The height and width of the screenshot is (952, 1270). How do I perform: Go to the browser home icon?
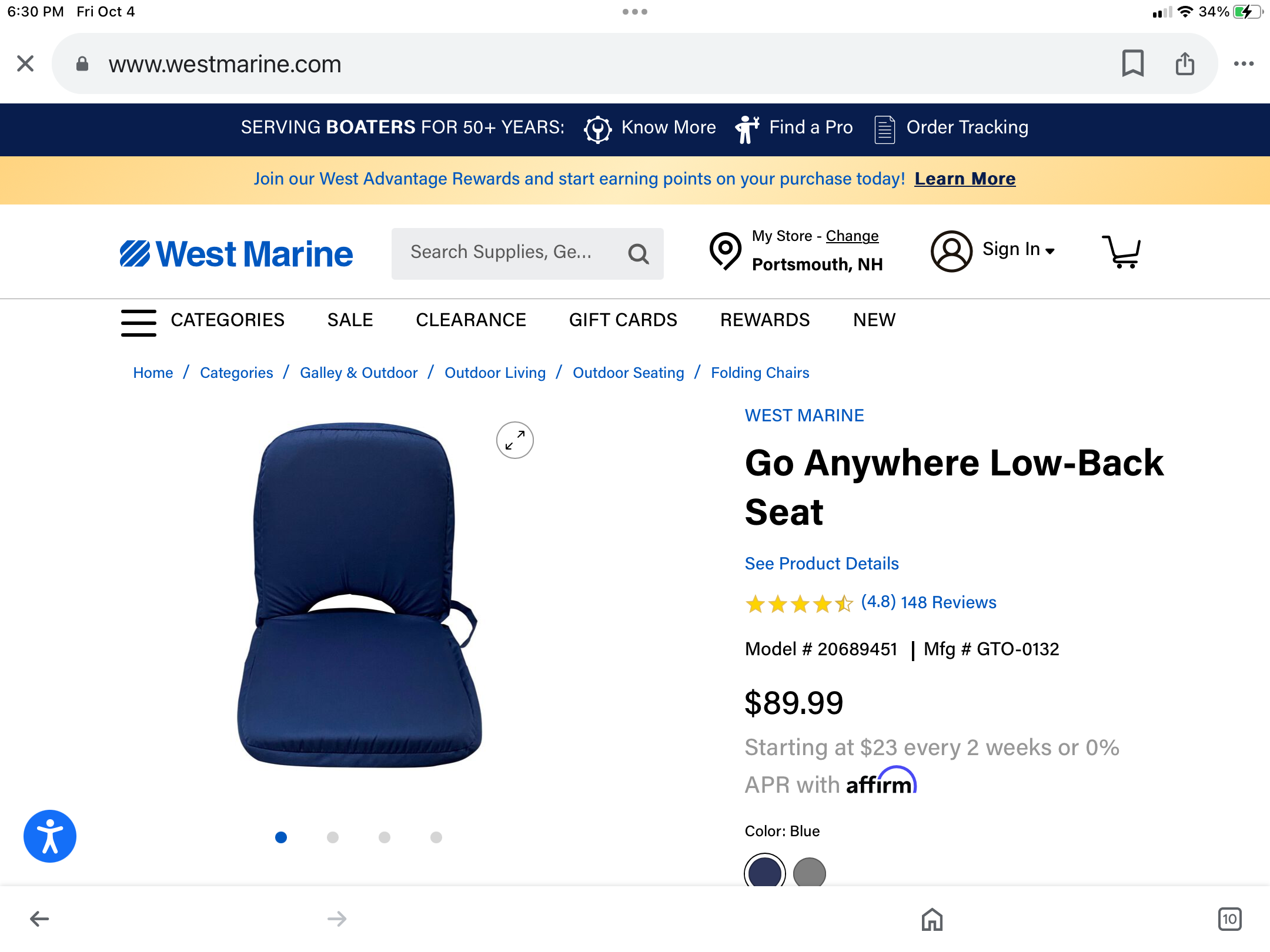[x=932, y=919]
